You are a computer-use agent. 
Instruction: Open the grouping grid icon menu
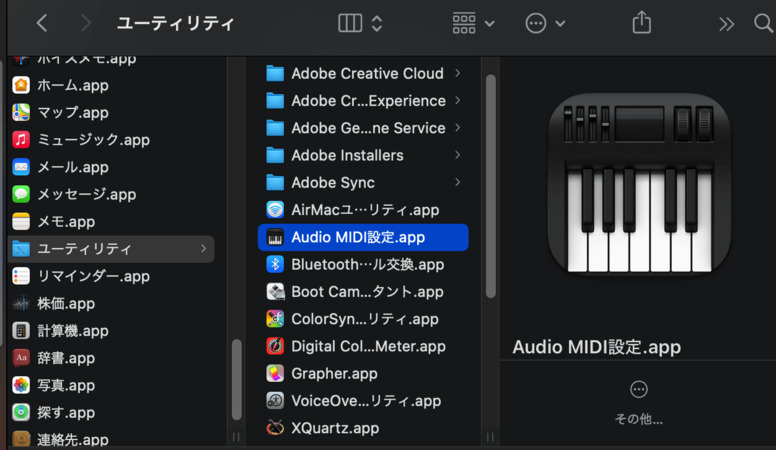(464, 23)
